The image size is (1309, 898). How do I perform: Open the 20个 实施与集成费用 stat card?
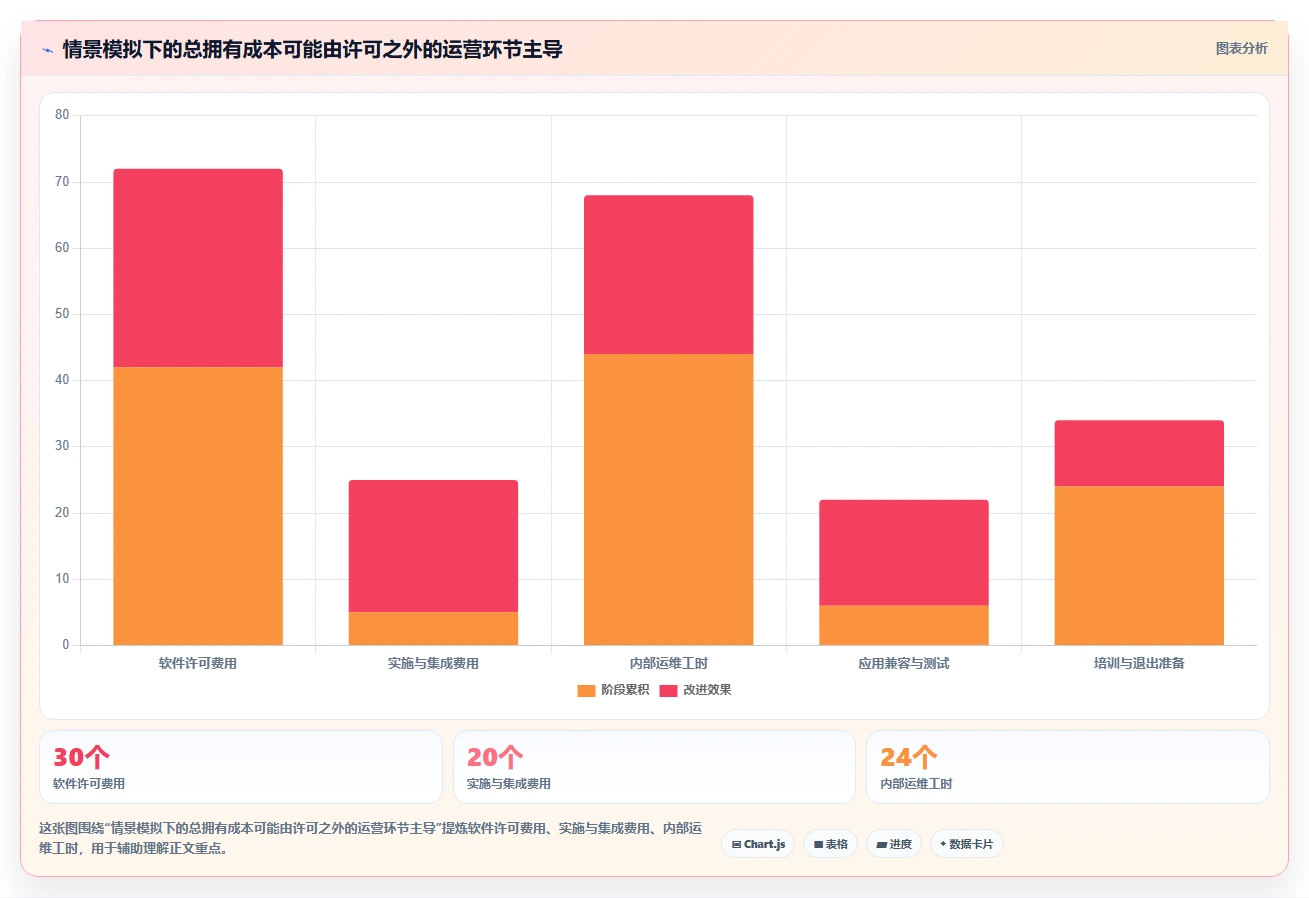pyautogui.click(x=654, y=767)
